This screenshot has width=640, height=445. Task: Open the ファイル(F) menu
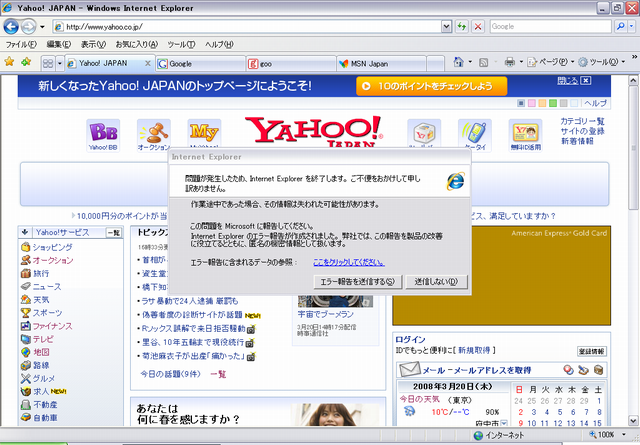tap(21, 45)
